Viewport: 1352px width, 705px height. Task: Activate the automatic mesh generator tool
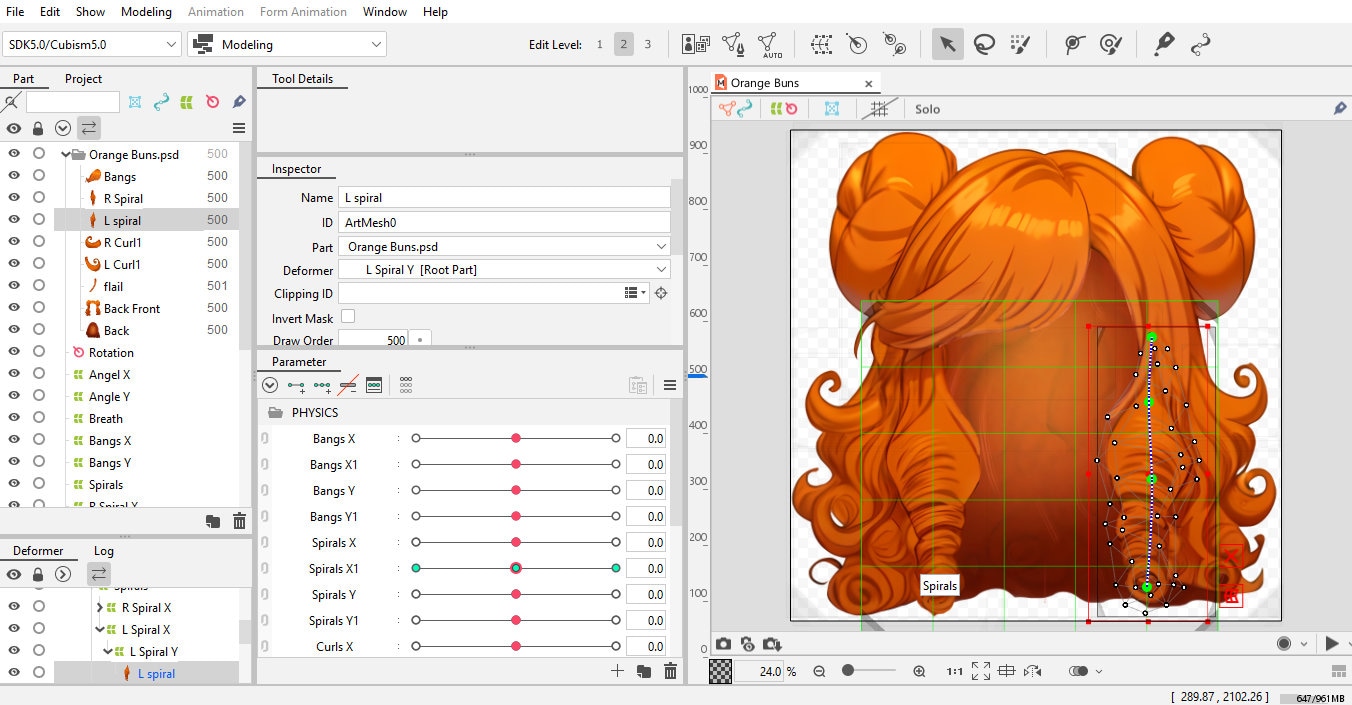point(770,44)
